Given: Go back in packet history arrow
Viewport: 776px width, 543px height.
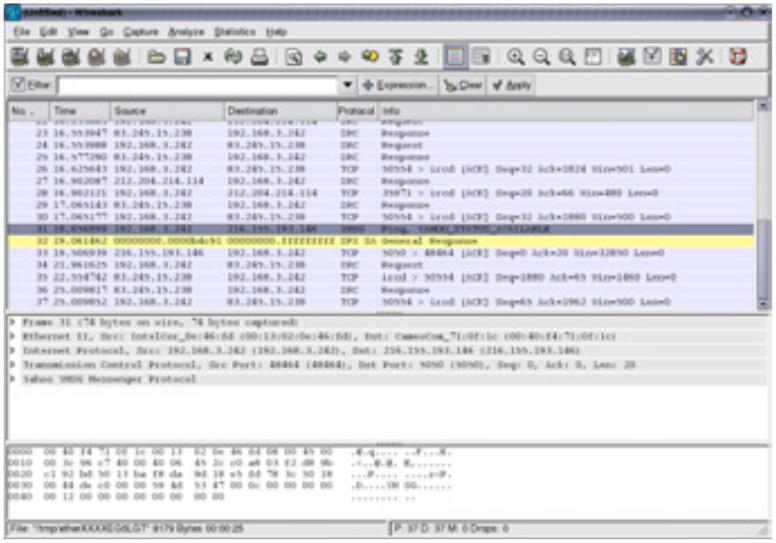Looking at the screenshot, I should 321,58.
